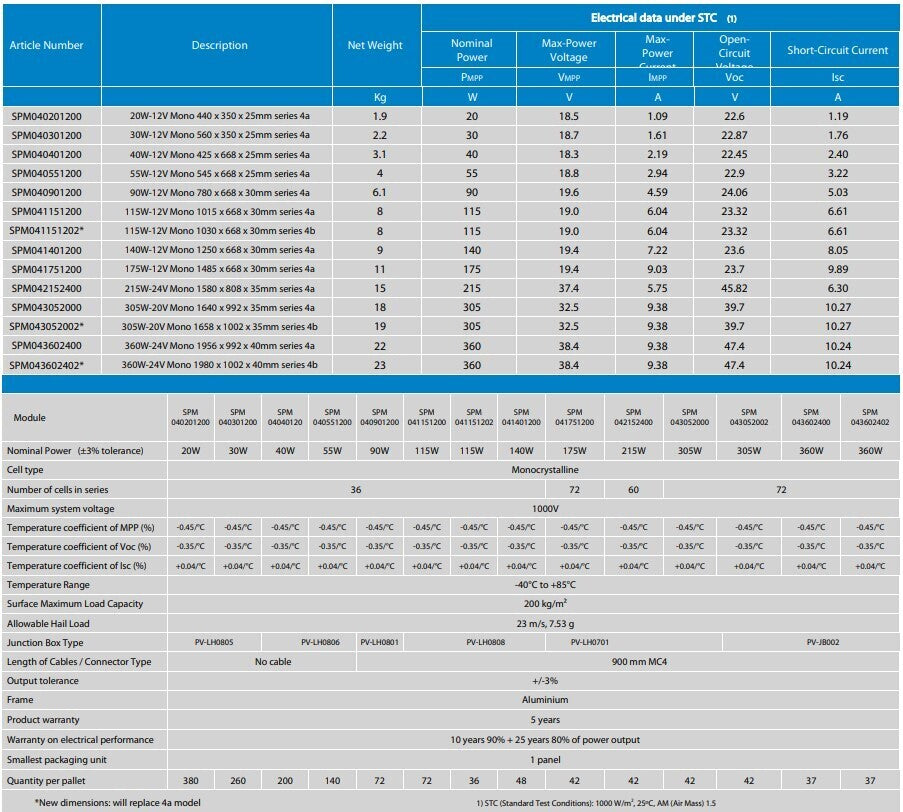This screenshot has width=903, height=812.
Task: Select the Nominal Power header cell
Action: pos(470,45)
